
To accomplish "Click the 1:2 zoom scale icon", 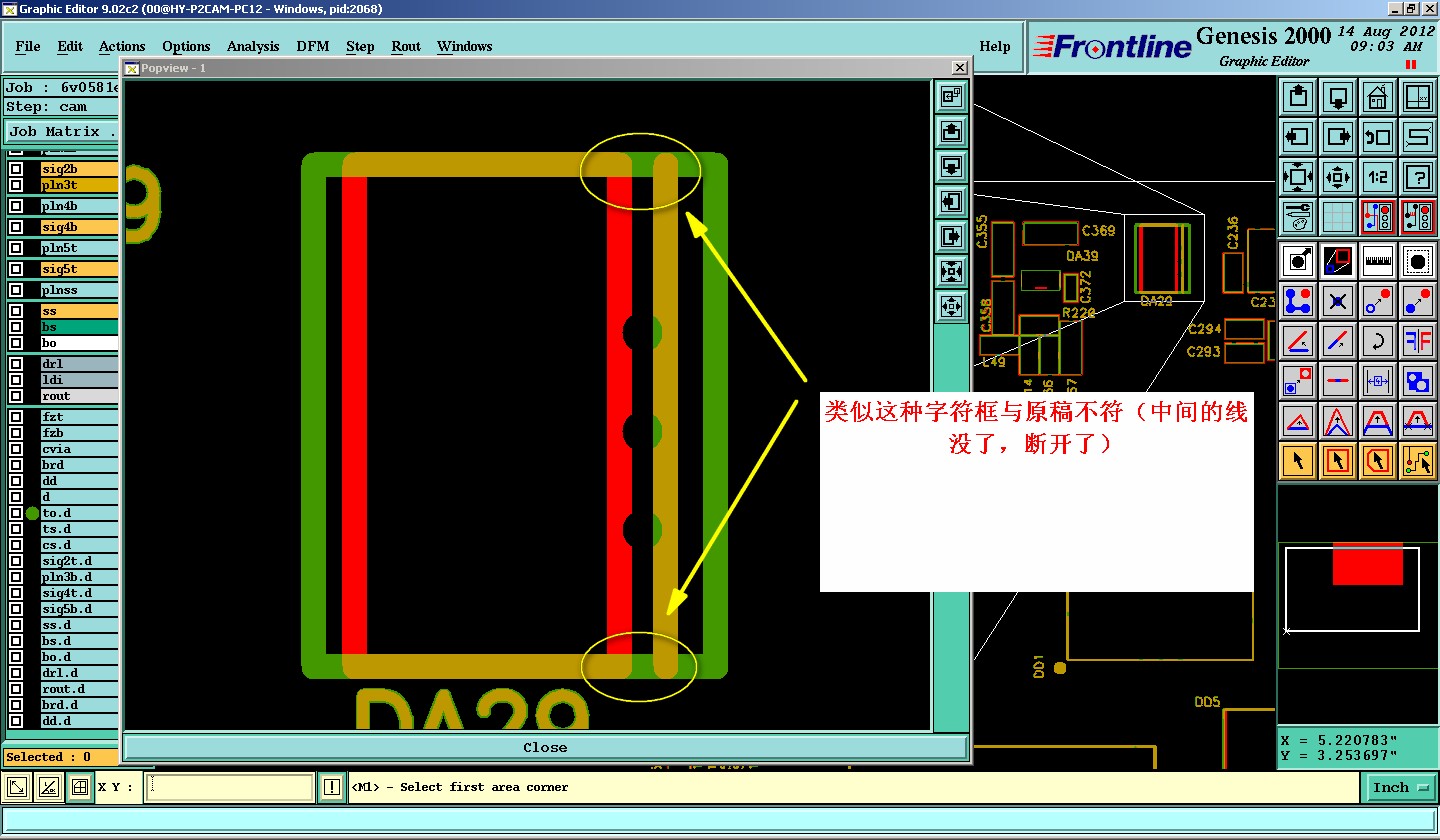I will (1378, 177).
